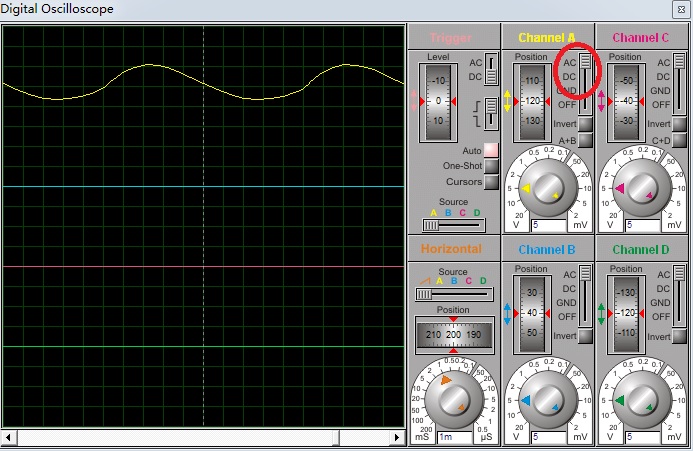Toggle Invert on Channel B
This screenshot has width=693, height=451.
click(x=585, y=336)
